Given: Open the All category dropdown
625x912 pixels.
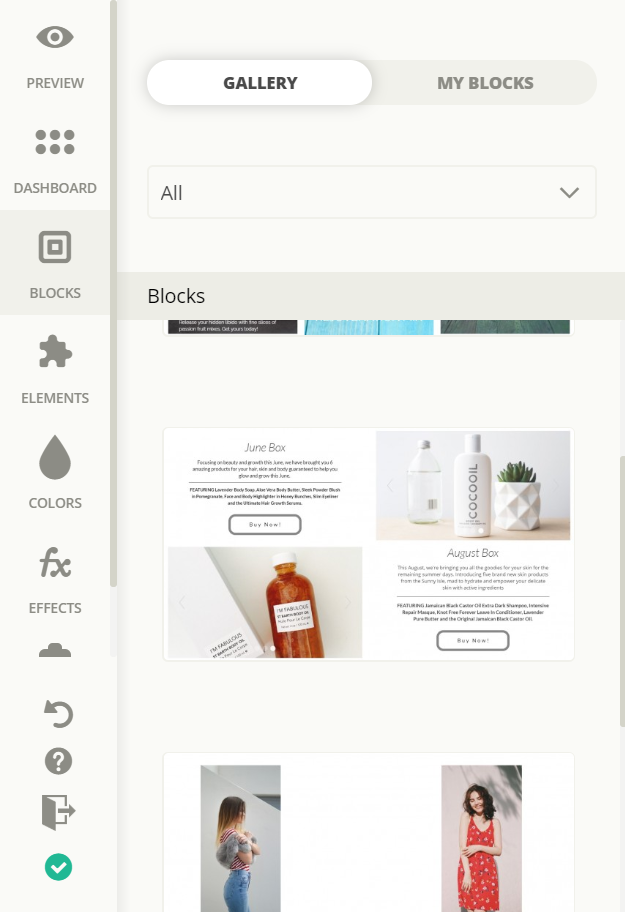Looking at the screenshot, I should (x=372, y=193).
